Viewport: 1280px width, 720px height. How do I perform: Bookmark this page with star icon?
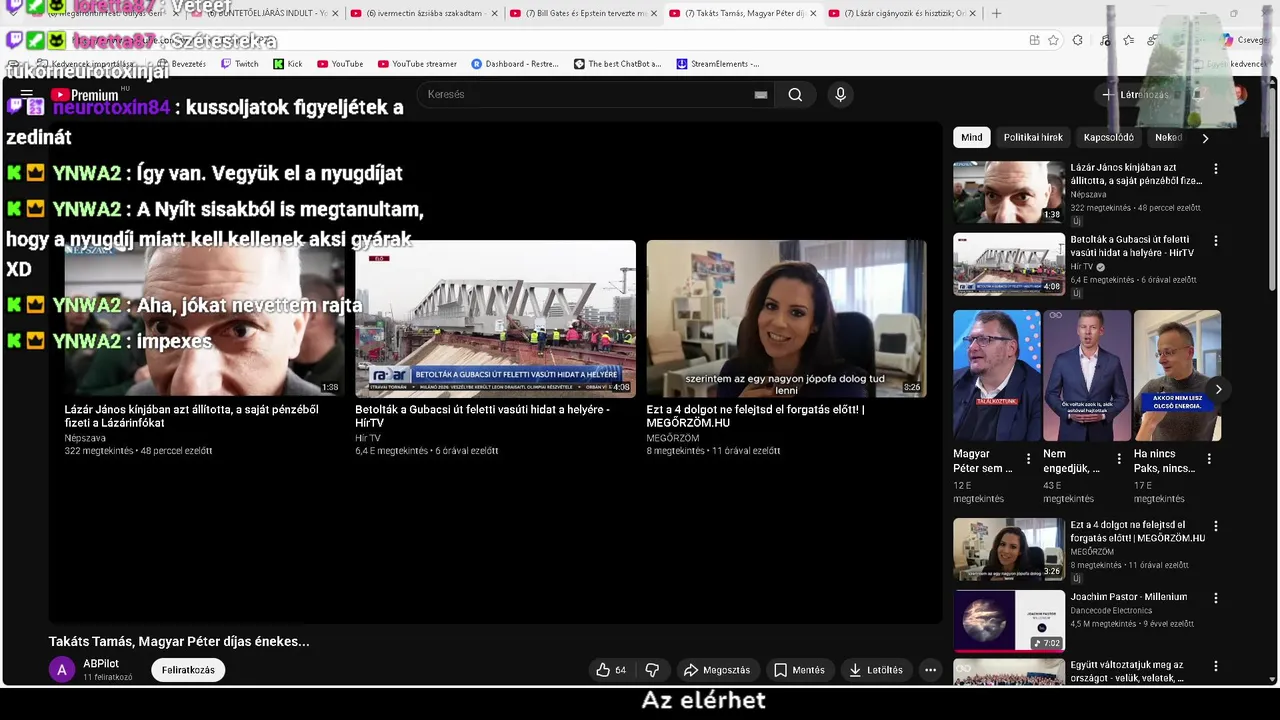coord(1053,40)
